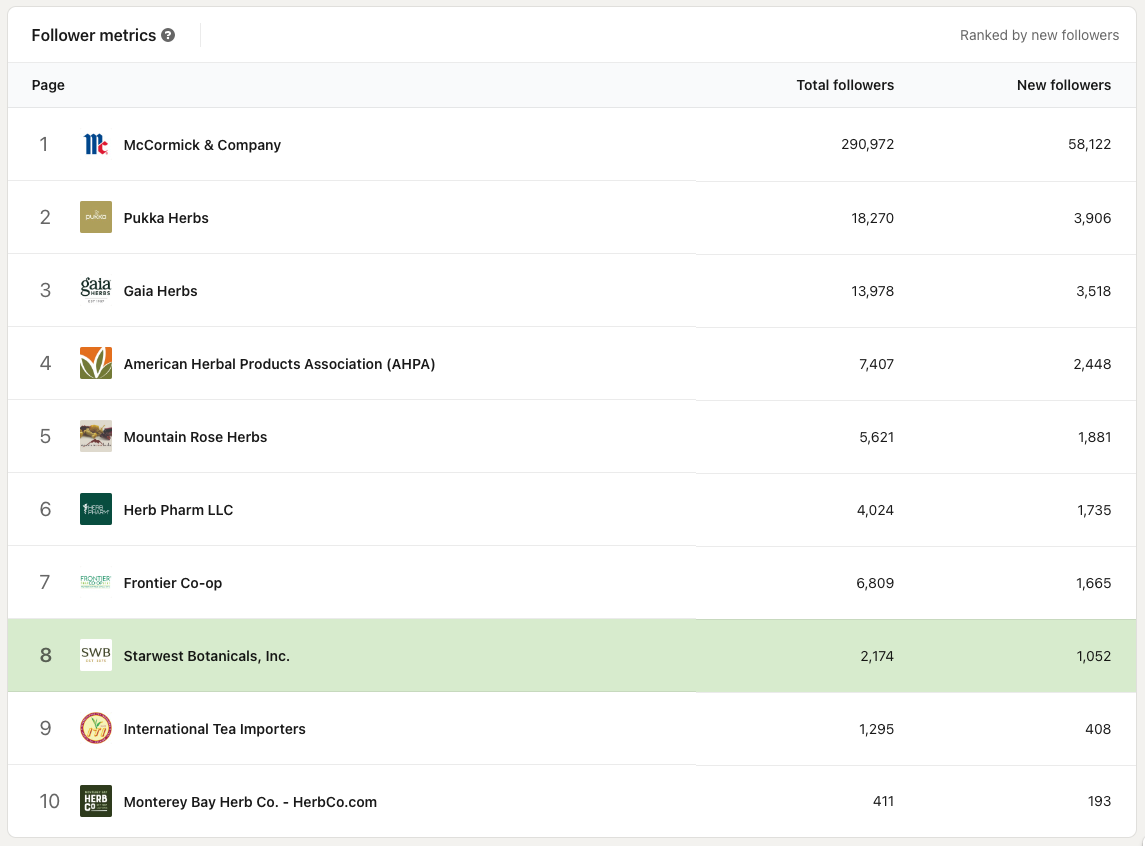Open American Herbal Products Association (AHPA) link
This screenshot has height=846, width=1145.
pos(279,364)
